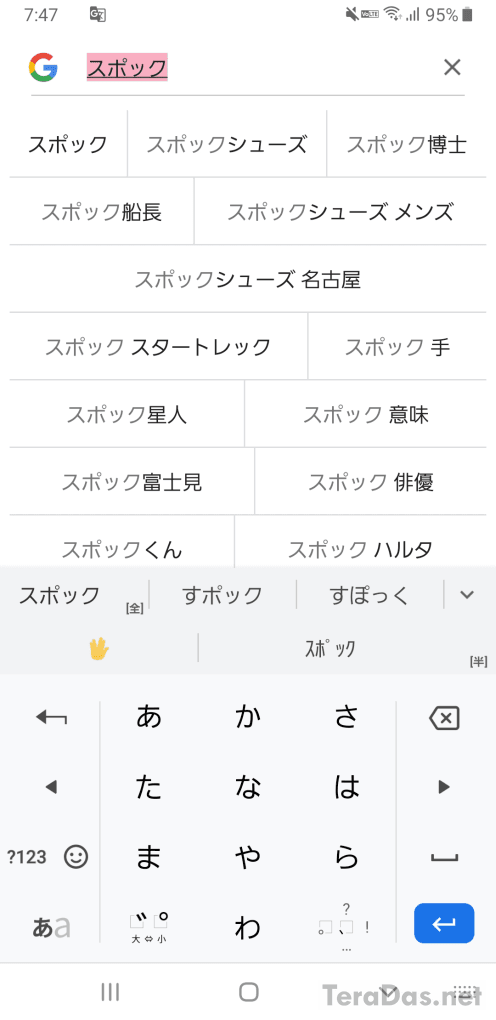496x1020 pixels.
Task: Expand the candidate list chevron
Action: click(467, 594)
